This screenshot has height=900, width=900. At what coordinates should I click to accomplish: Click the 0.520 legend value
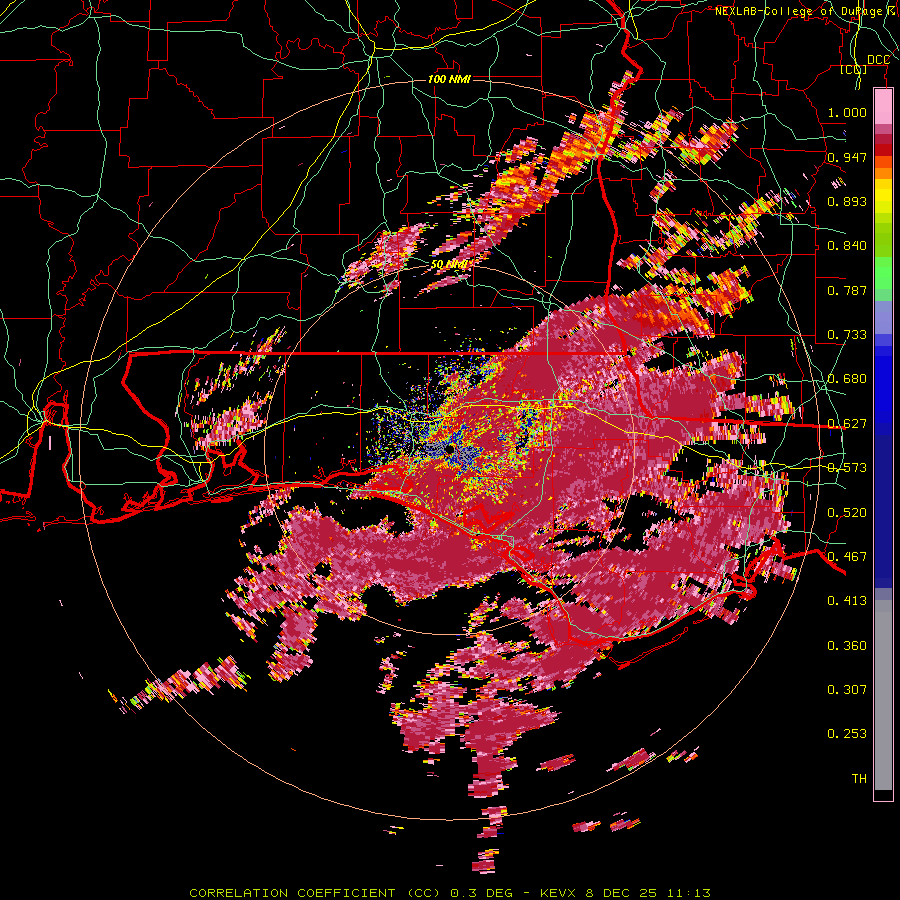847,513
